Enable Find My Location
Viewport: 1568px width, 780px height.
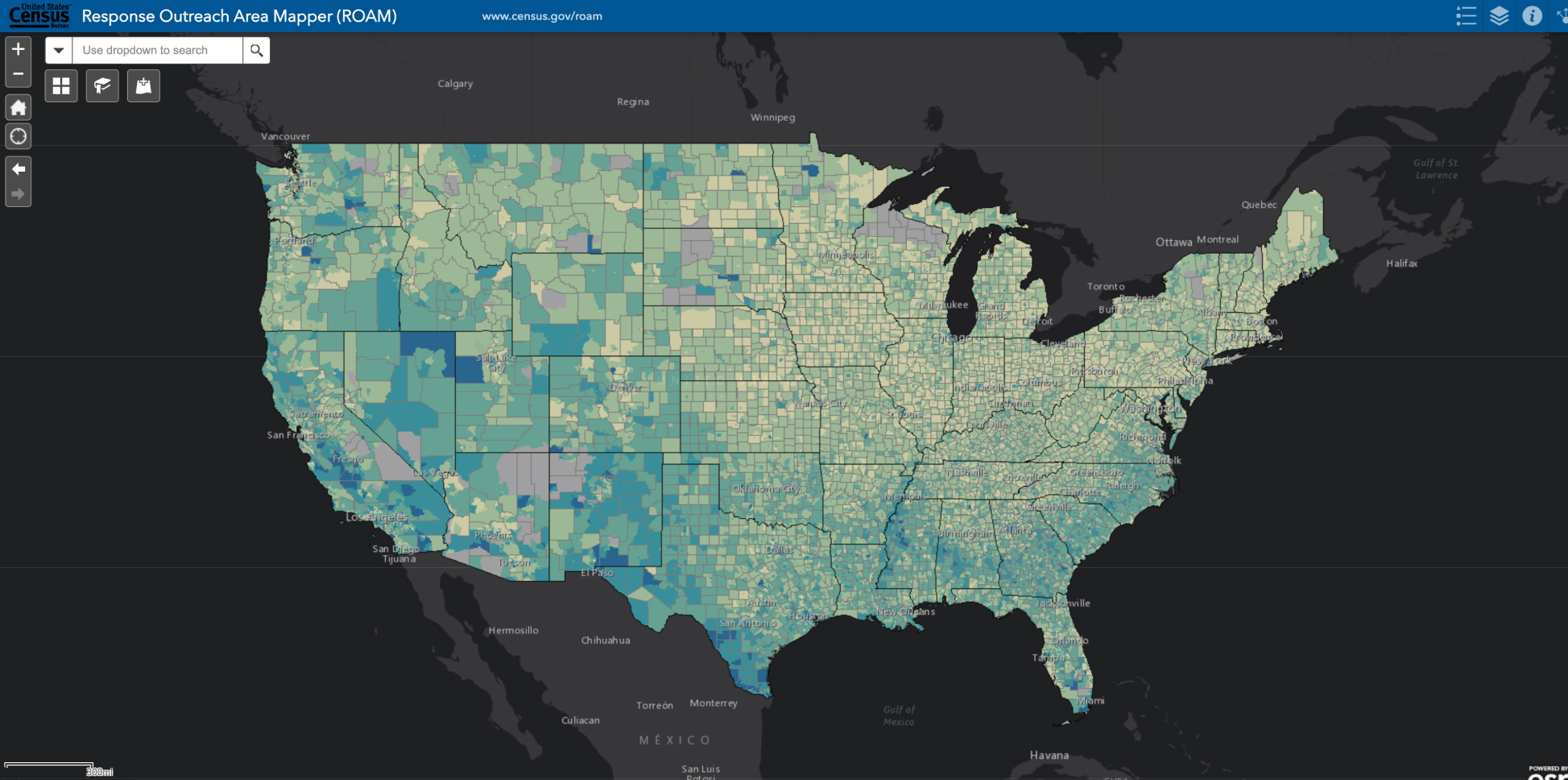[18, 136]
